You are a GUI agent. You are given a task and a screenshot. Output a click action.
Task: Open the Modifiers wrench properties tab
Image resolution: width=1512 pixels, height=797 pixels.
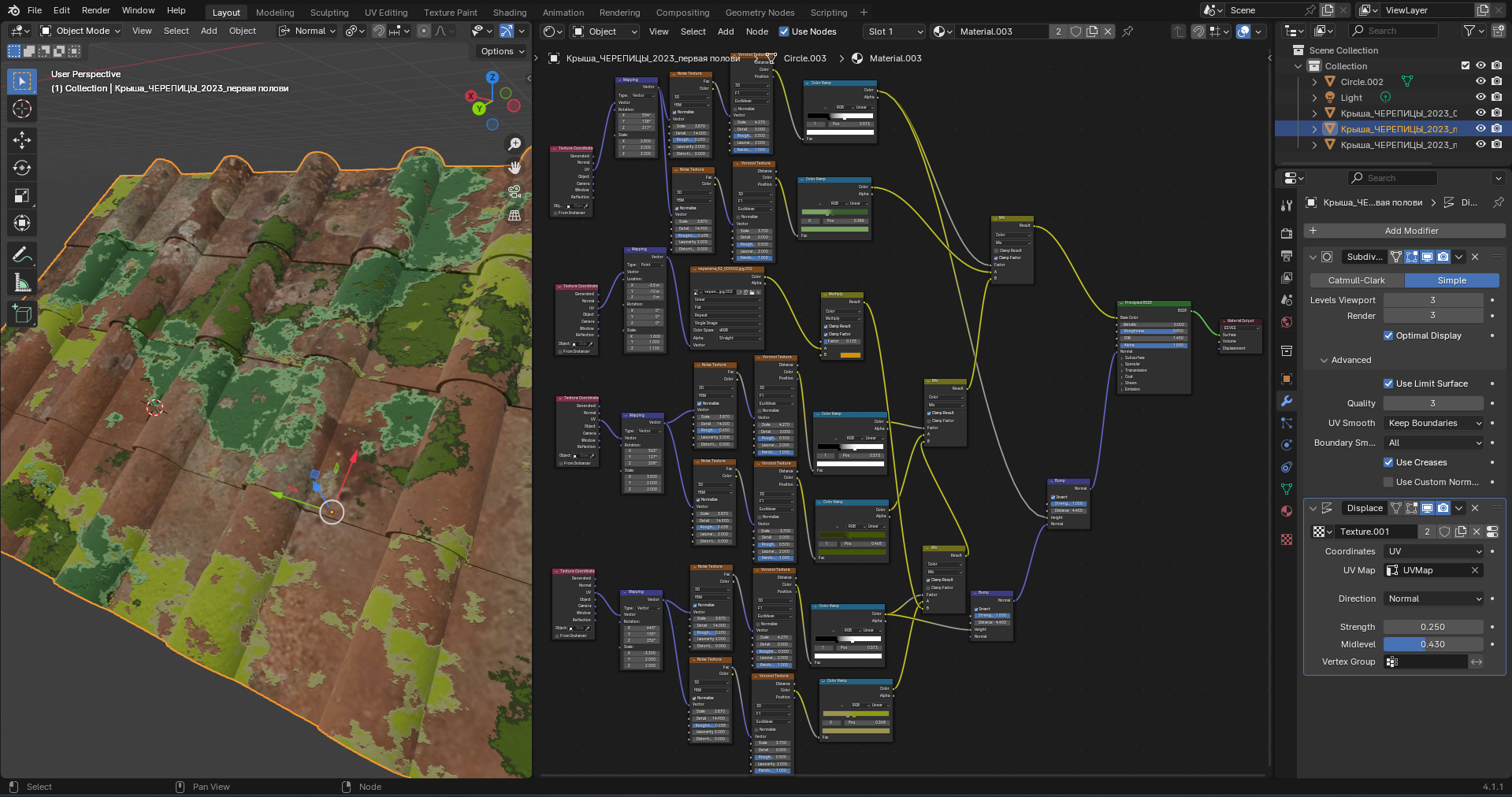(x=1287, y=401)
